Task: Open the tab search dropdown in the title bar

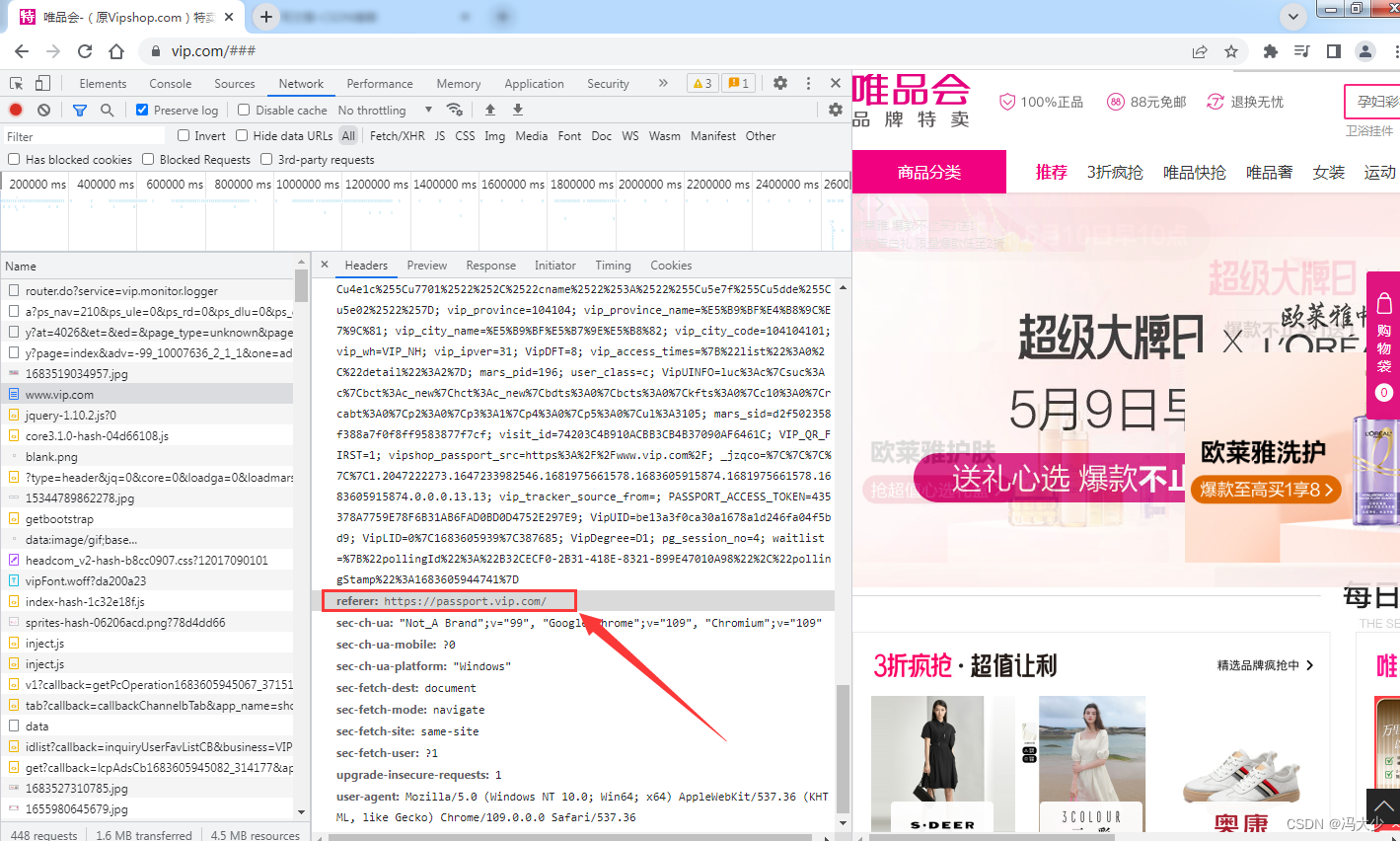Action: pos(1293,16)
